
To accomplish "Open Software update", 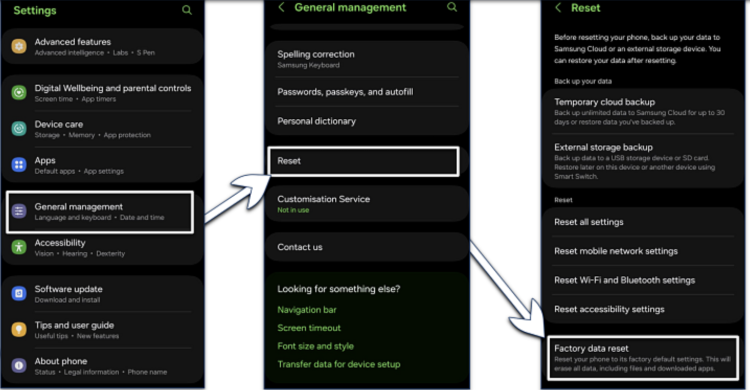I will pos(102,294).
